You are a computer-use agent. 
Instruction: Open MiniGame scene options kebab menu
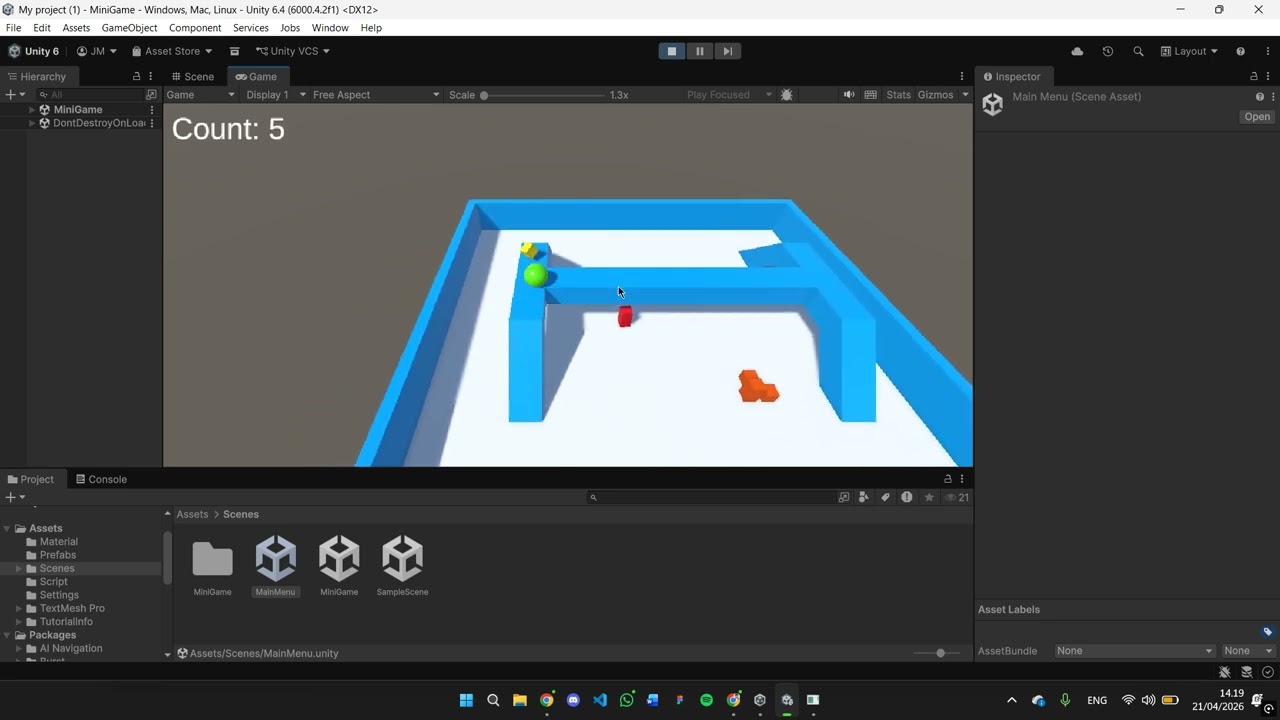pos(152,110)
